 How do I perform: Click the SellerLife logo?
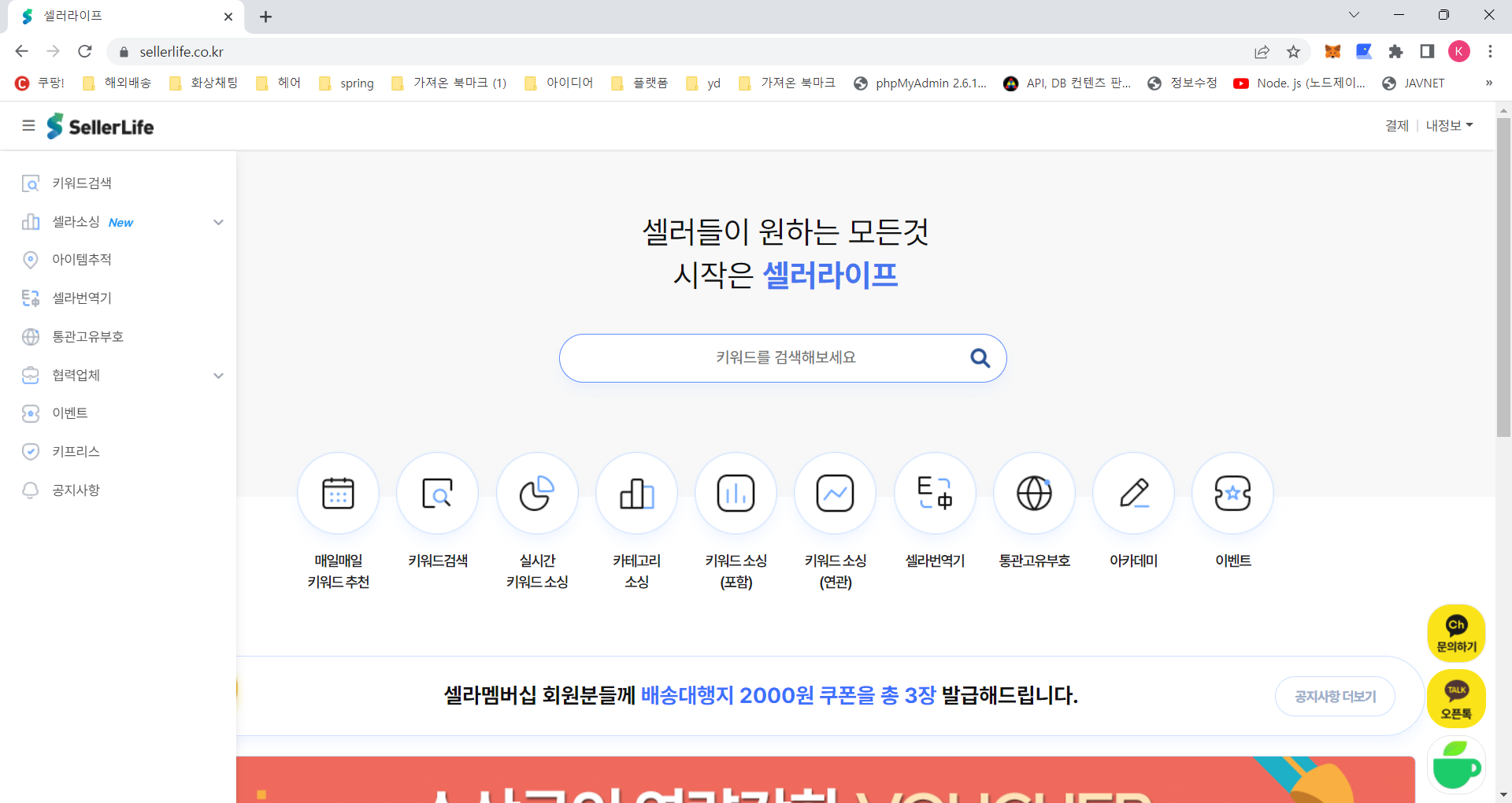[100, 126]
